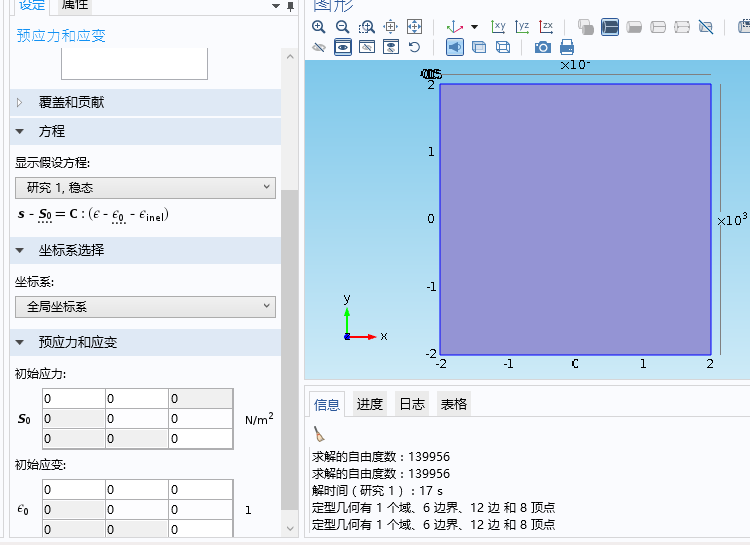Image resolution: width=750 pixels, height=545 pixels.
Task: Click the S₀ term in the equation
Action: tap(45, 215)
